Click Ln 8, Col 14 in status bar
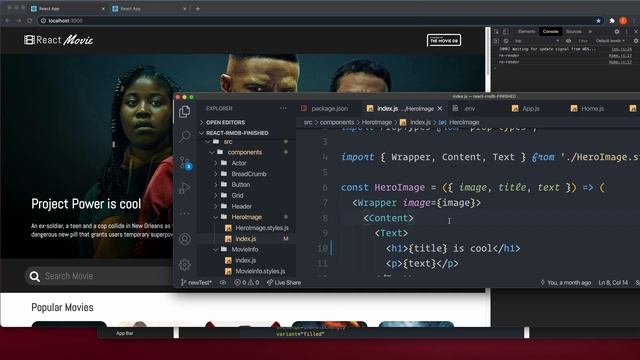Screen dimensions: 640x360 613,282
